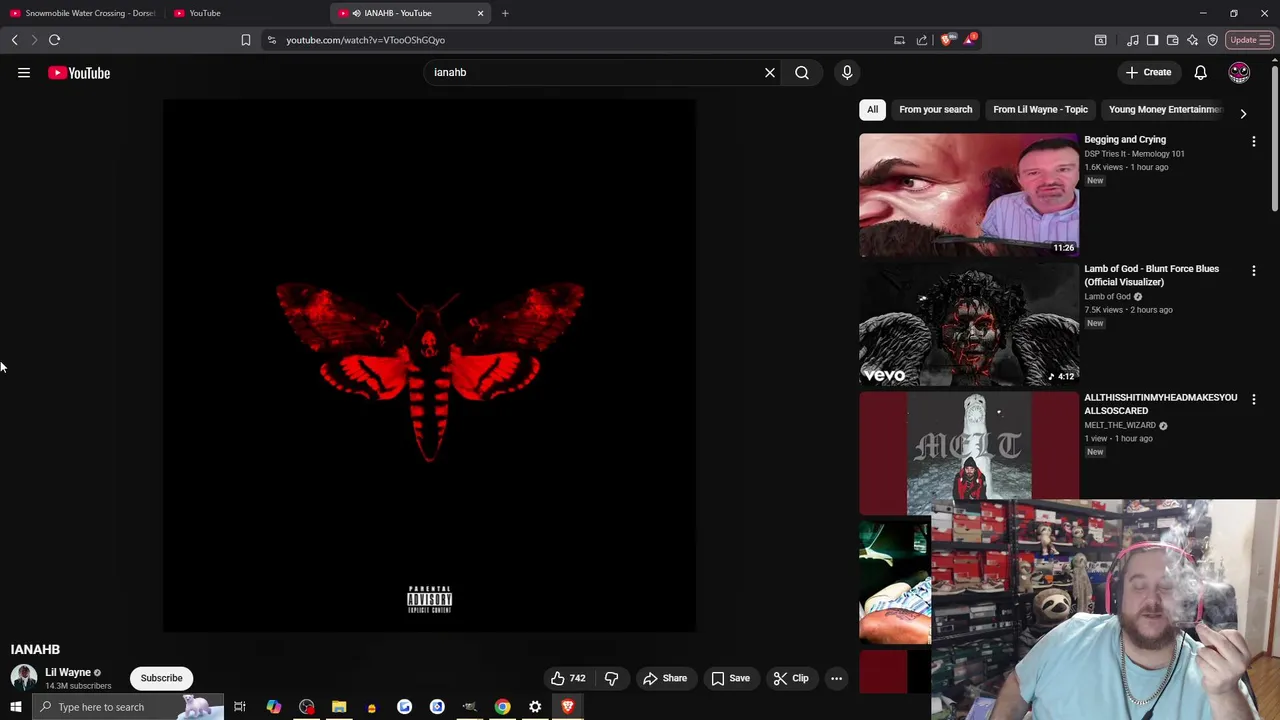Click the youtube.com address bar

(580, 40)
